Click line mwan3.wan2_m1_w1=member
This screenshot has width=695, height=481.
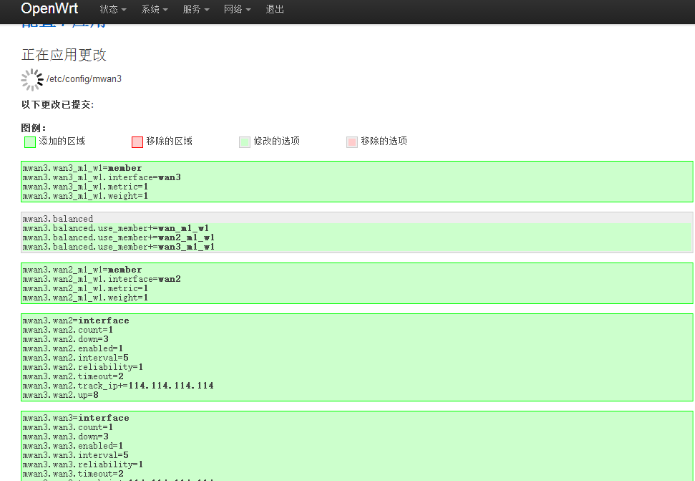pyautogui.click(x=82, y=270)
